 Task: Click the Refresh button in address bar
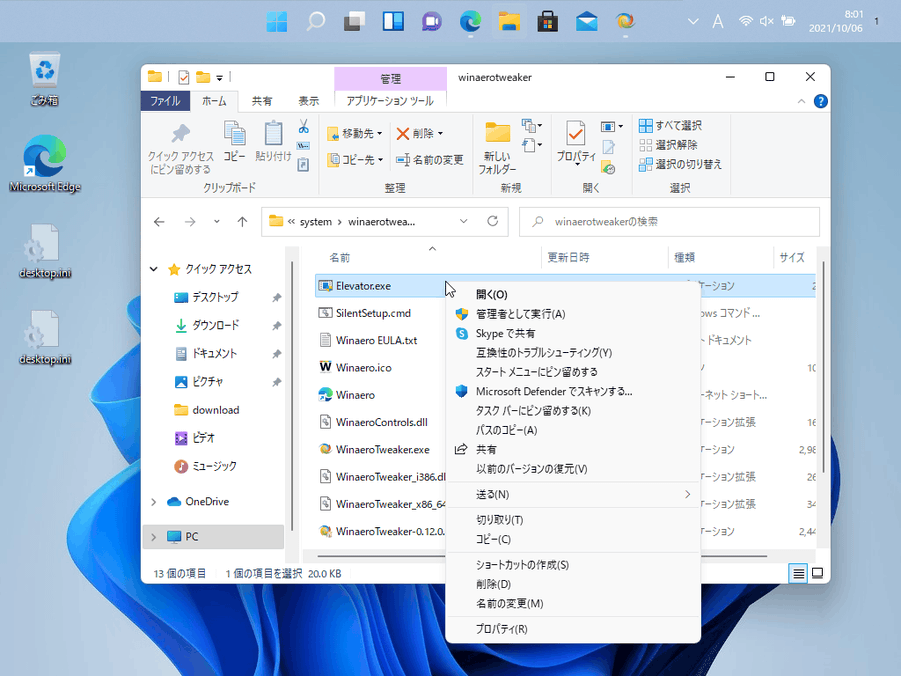click(x=492, y=221)
